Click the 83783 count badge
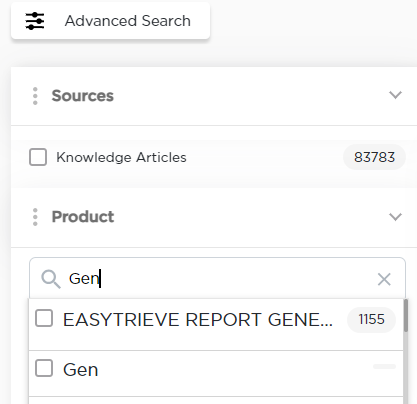Screen dimensions: 417x404 point(374,157)
